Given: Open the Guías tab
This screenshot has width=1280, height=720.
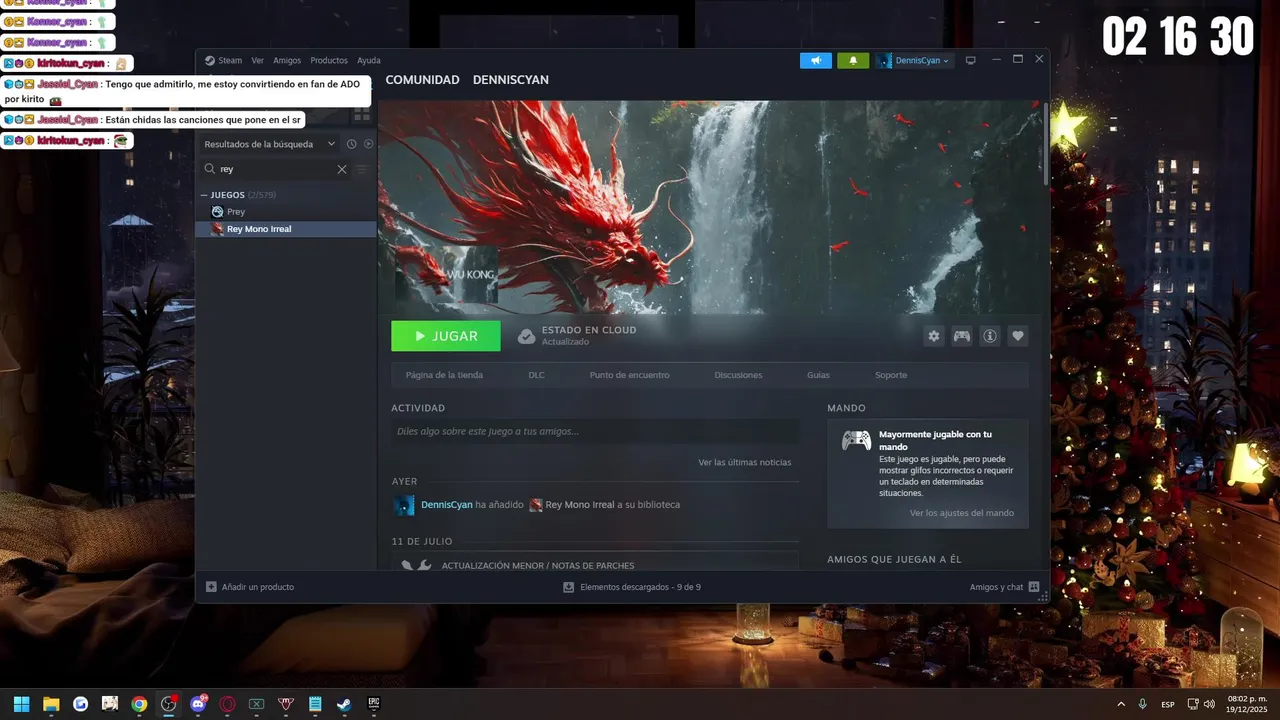Looking at the screenshot, I should (x=818, y=375).
